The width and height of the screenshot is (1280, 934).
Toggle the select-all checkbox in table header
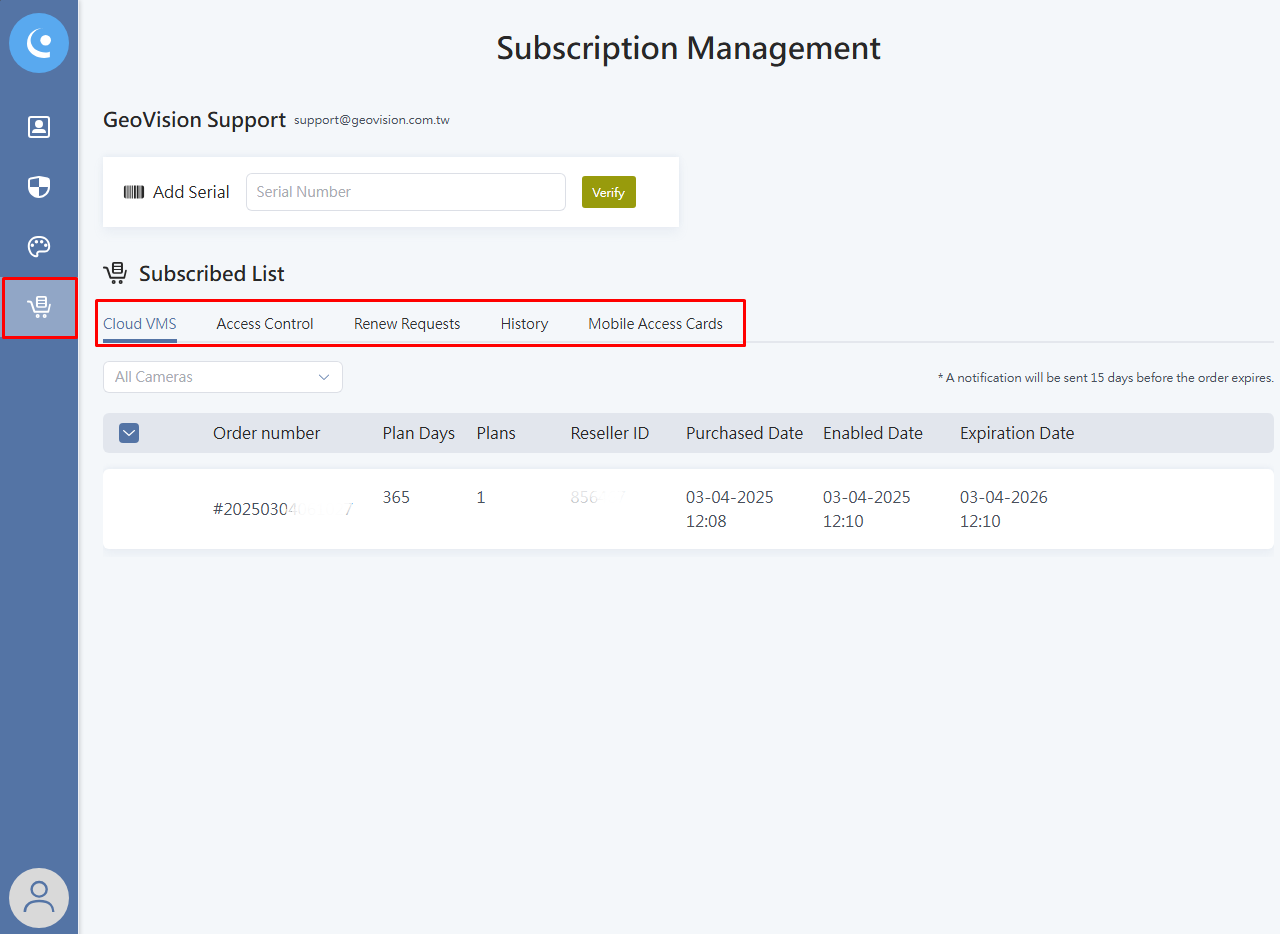[x=129, y=433]
